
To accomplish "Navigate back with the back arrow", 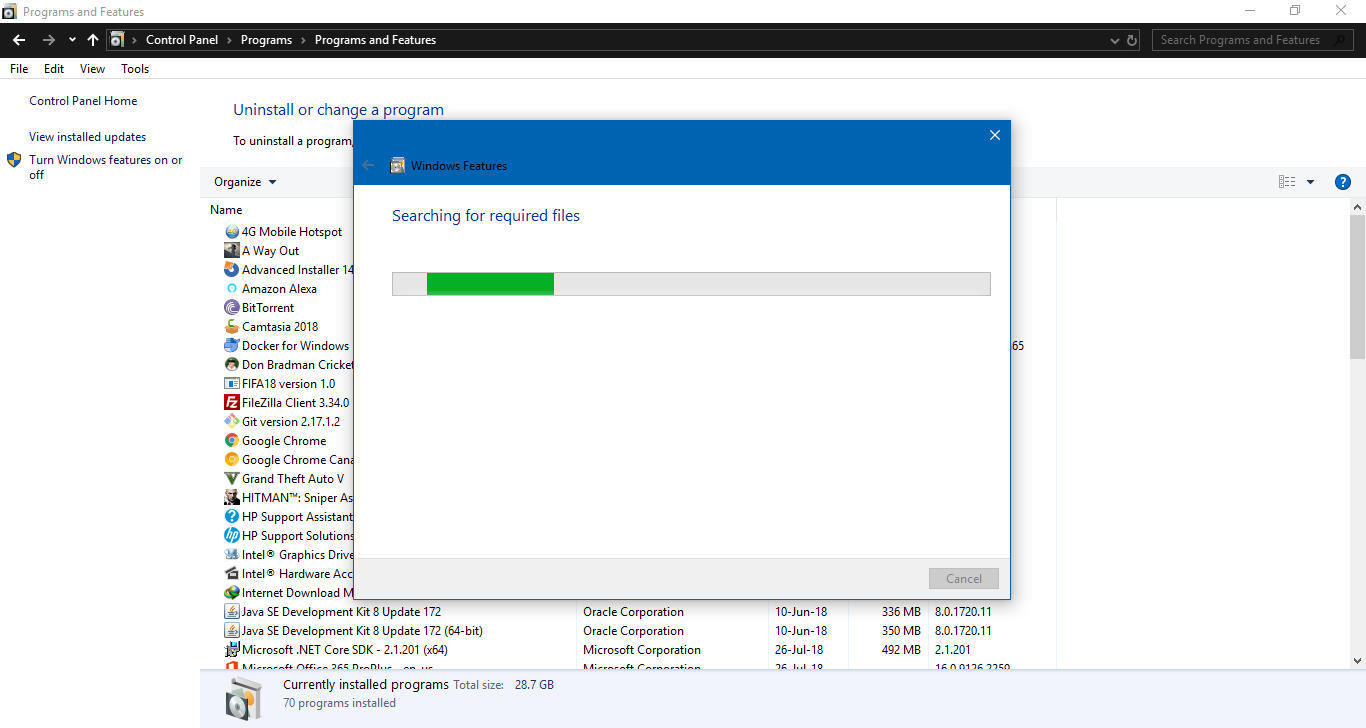I will 19,40.
